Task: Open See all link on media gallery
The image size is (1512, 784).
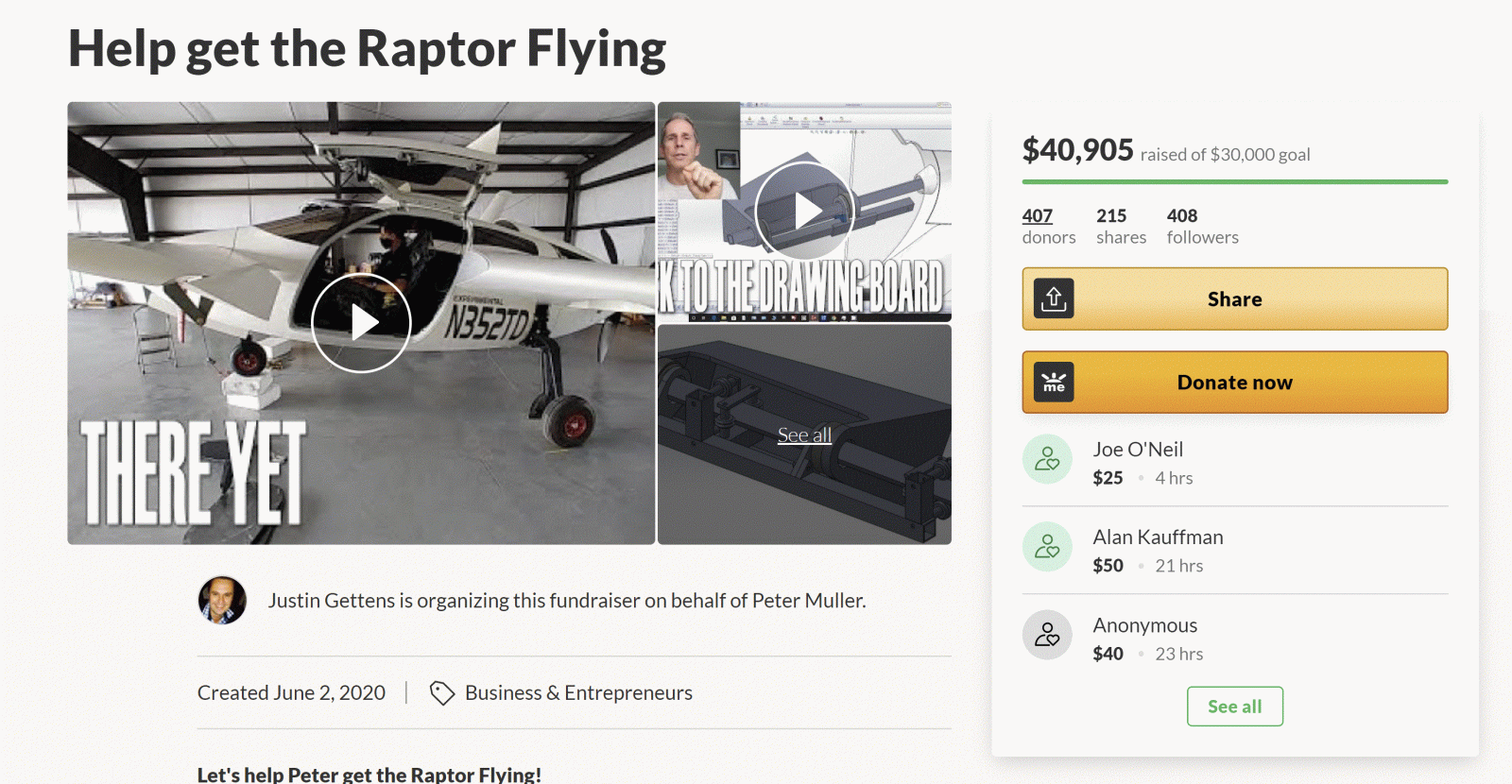Action: pyautogui.click(x=804, y=435)
